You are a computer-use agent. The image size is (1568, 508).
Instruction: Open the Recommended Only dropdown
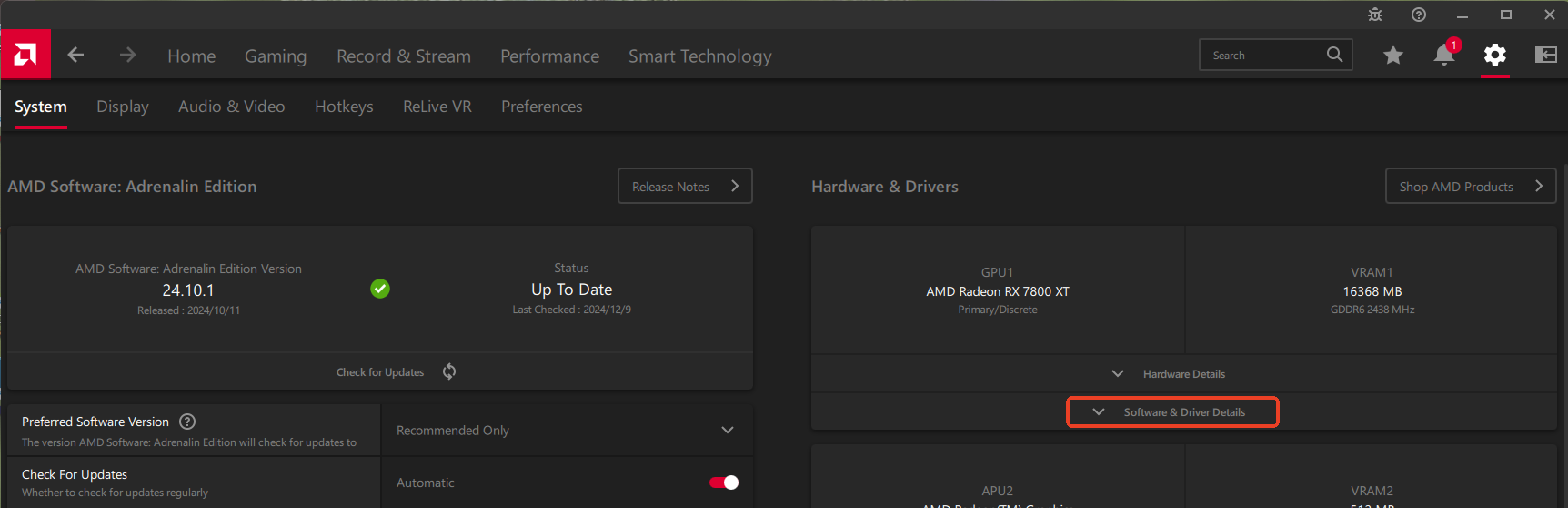(567, 430)
